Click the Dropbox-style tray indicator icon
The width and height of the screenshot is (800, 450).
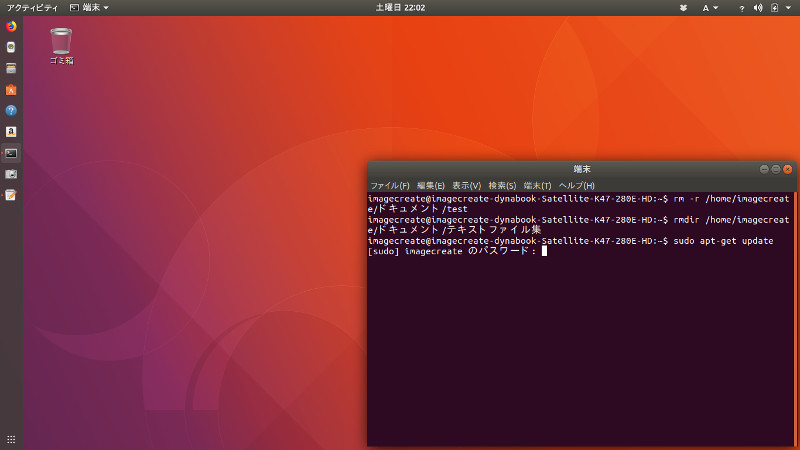[x=683, y=8]
